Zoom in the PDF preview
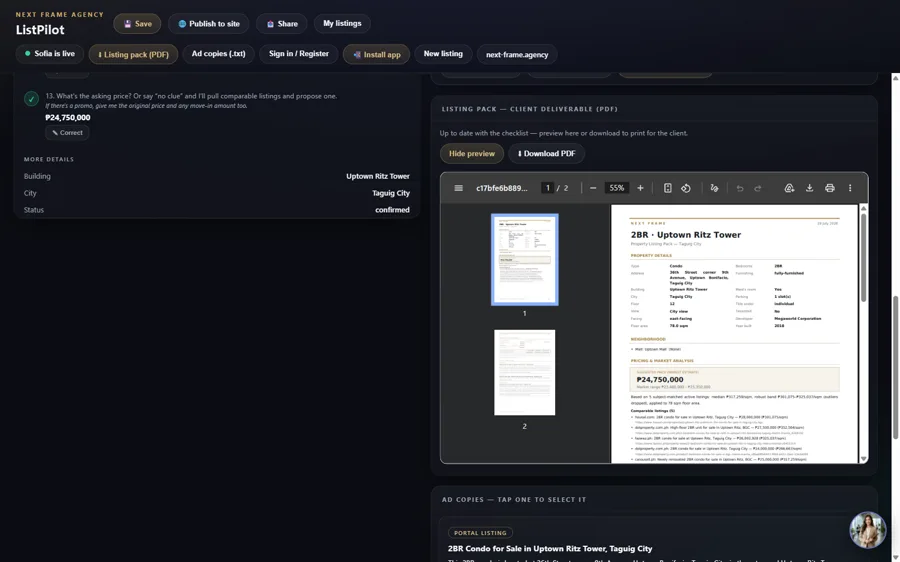Image resolution: width=900 pixels, height=562 pixels. pos(640,188)
